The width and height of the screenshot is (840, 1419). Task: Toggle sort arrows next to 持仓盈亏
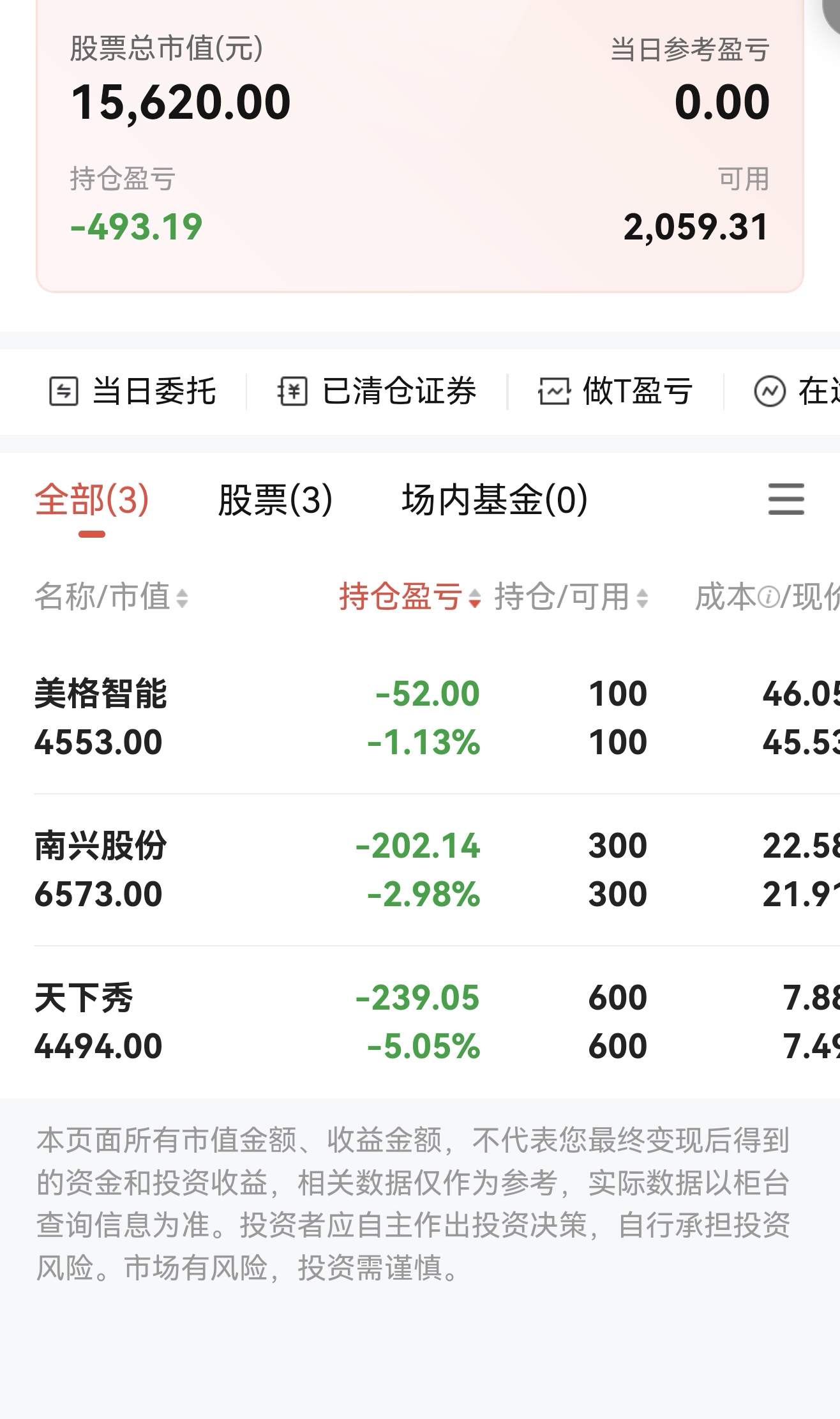pyautogui.click(x=474, y=598)
